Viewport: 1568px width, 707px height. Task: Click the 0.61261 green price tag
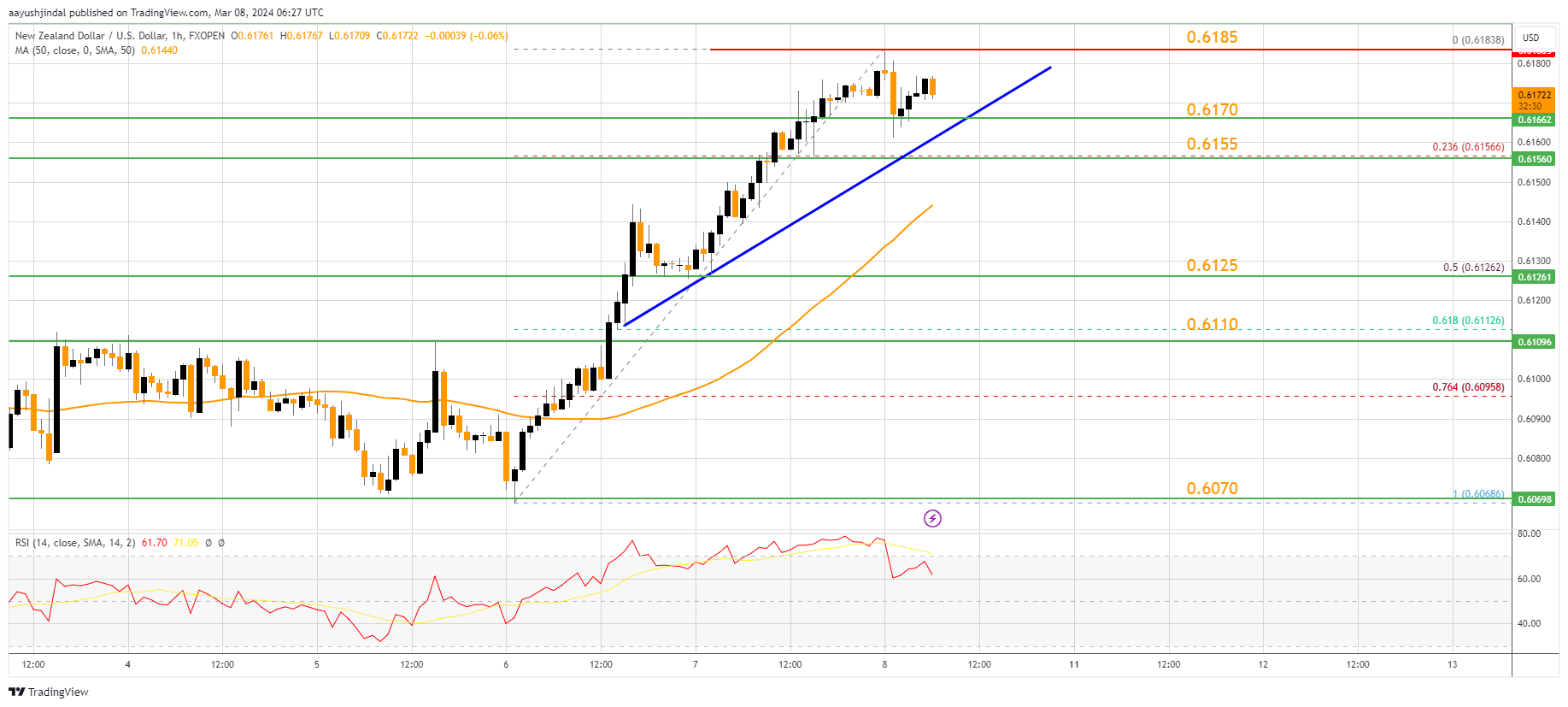coord(1535,277)
